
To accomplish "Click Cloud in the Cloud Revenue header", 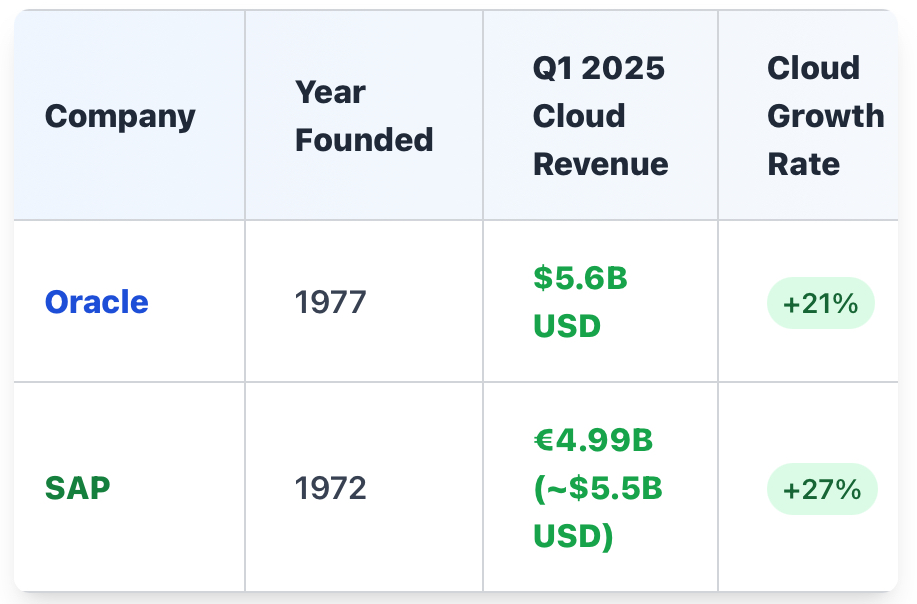I will pos(579,116).
